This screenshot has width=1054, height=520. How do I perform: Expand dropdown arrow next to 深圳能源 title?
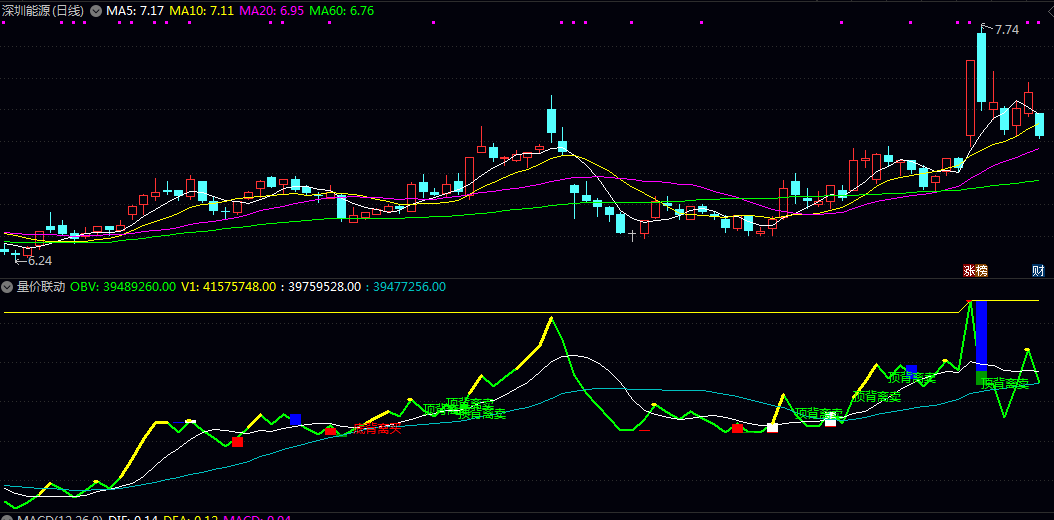pos(96,10)
